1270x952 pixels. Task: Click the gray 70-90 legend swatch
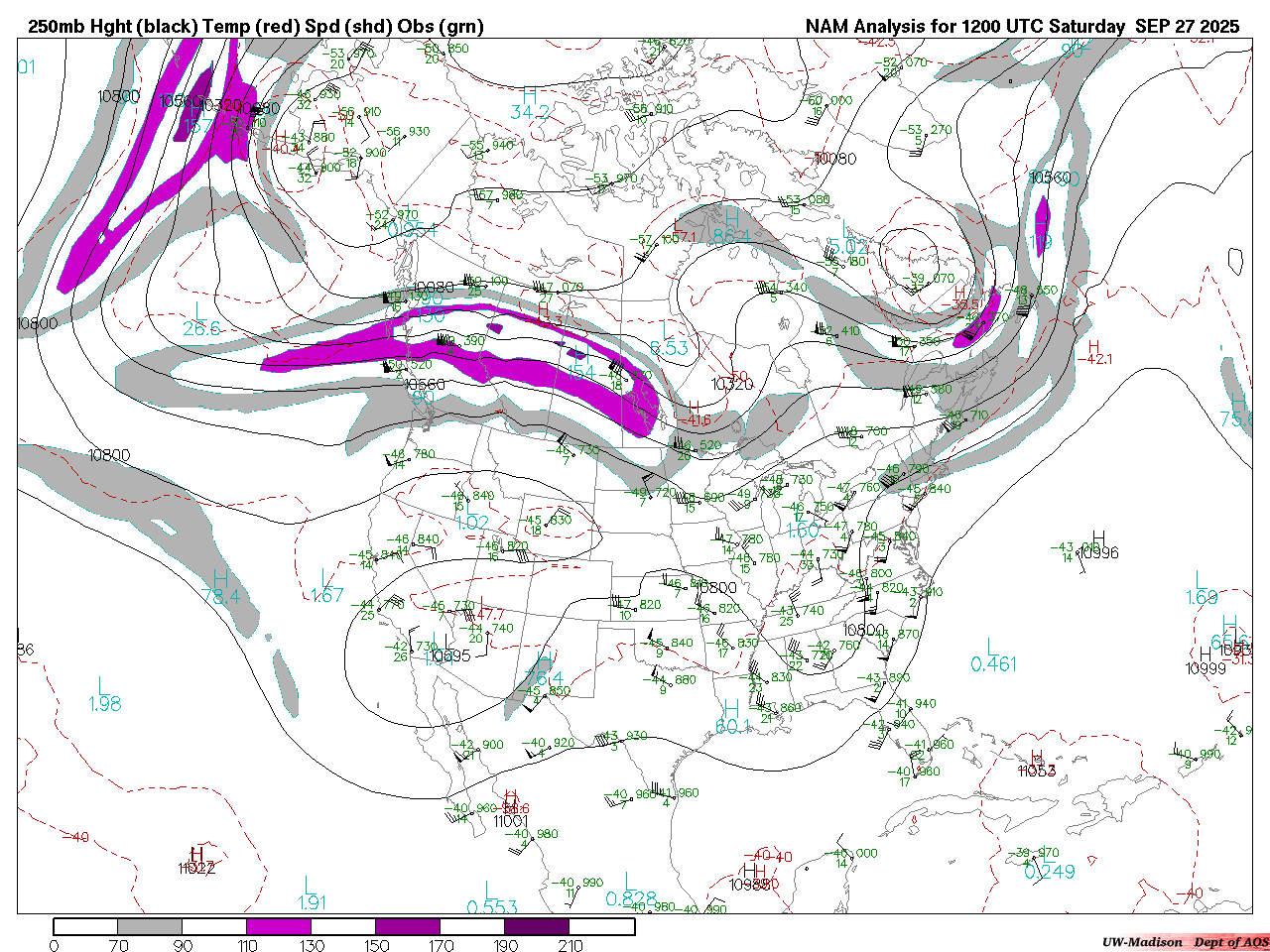[149, 926]
